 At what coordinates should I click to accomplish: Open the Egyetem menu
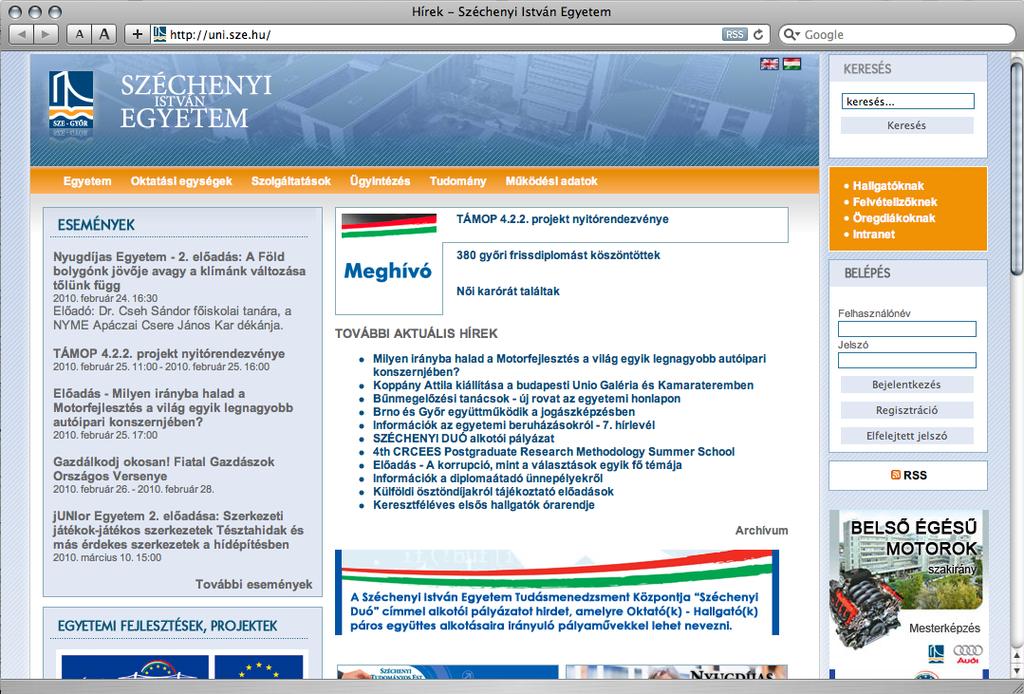(87, 181)
